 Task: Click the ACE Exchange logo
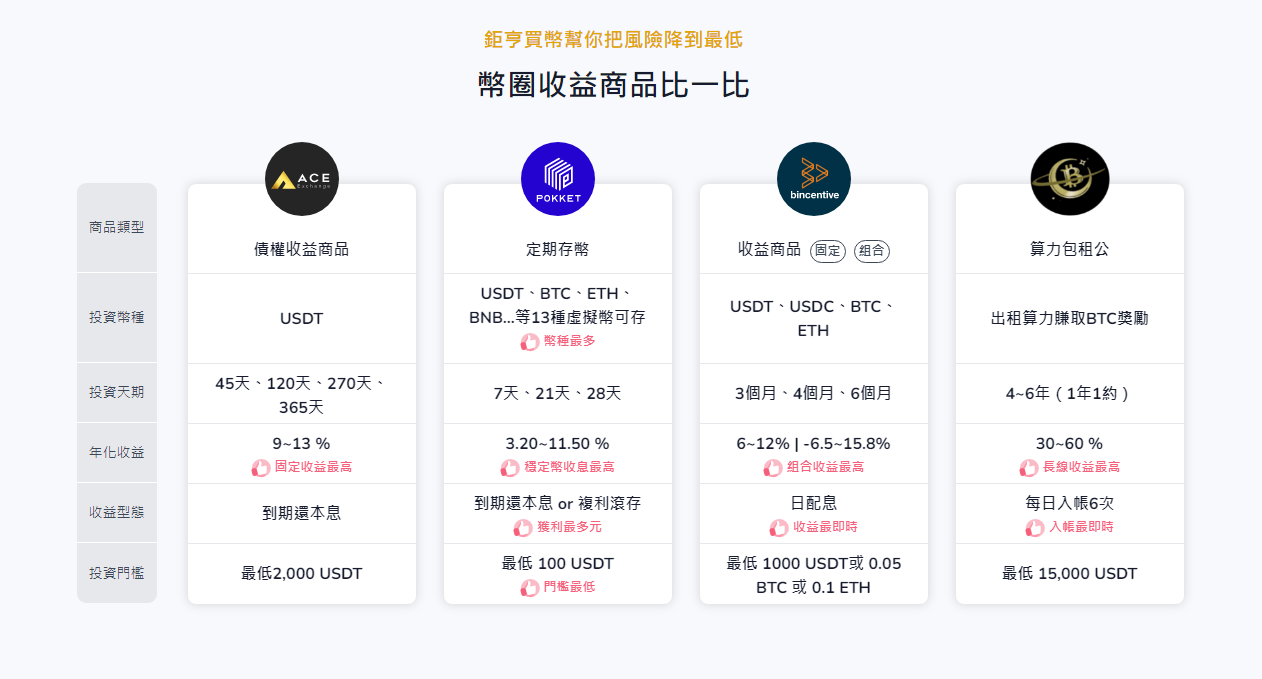point(301,180)
